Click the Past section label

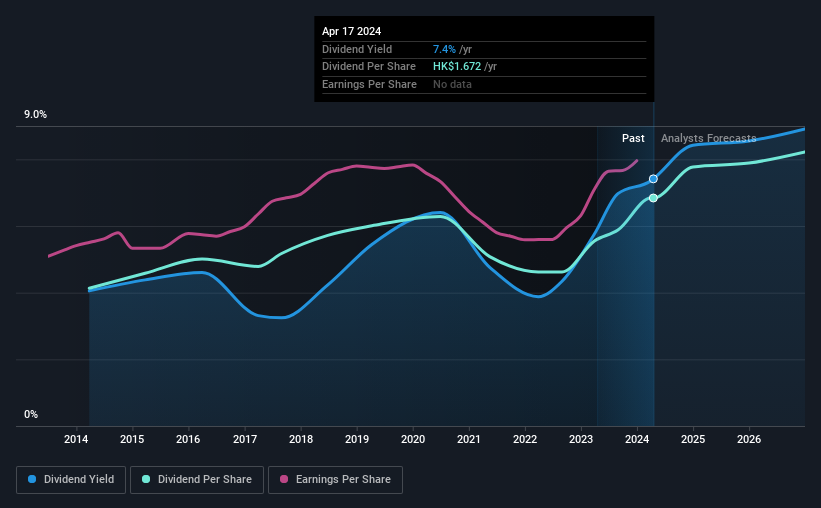[633, 138]
